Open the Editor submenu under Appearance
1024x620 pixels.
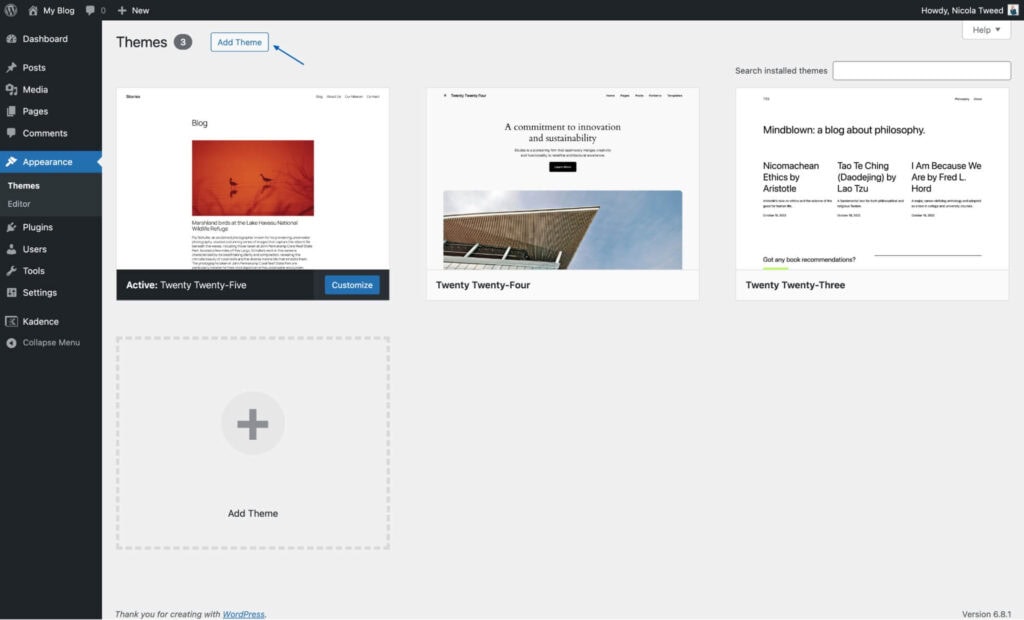[x=19, y=204]
